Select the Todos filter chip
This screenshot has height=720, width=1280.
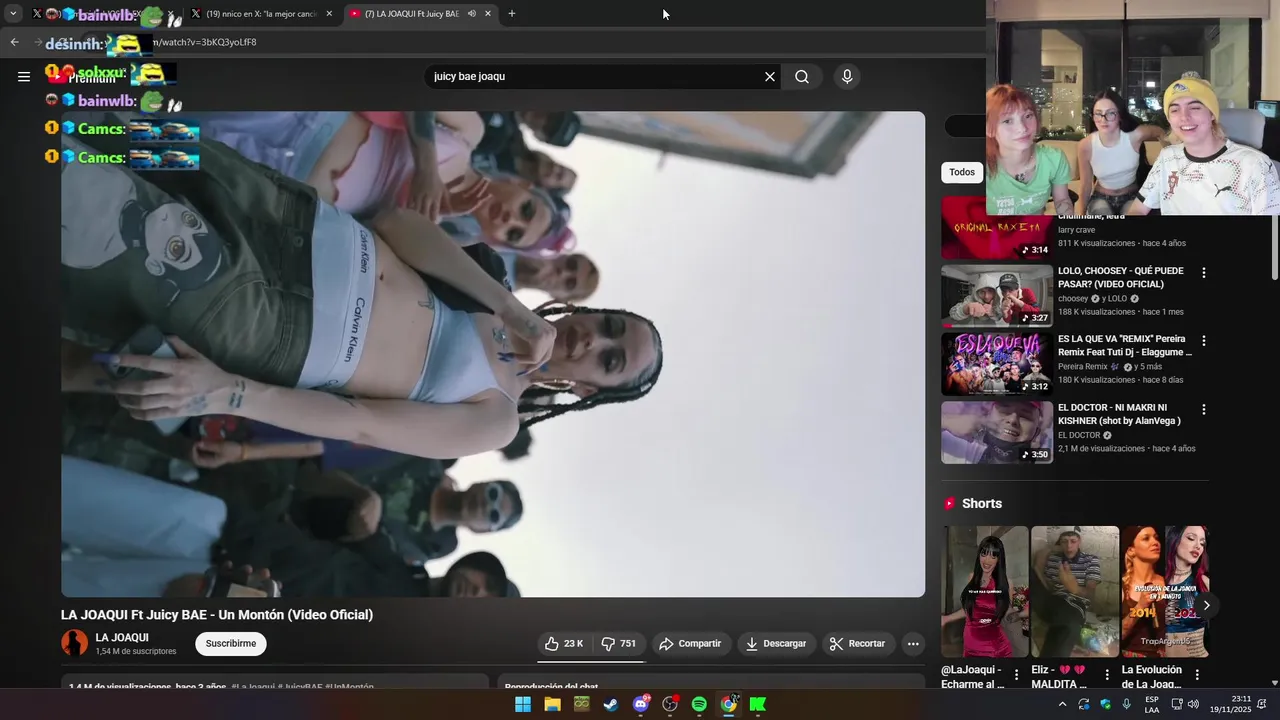962,172
